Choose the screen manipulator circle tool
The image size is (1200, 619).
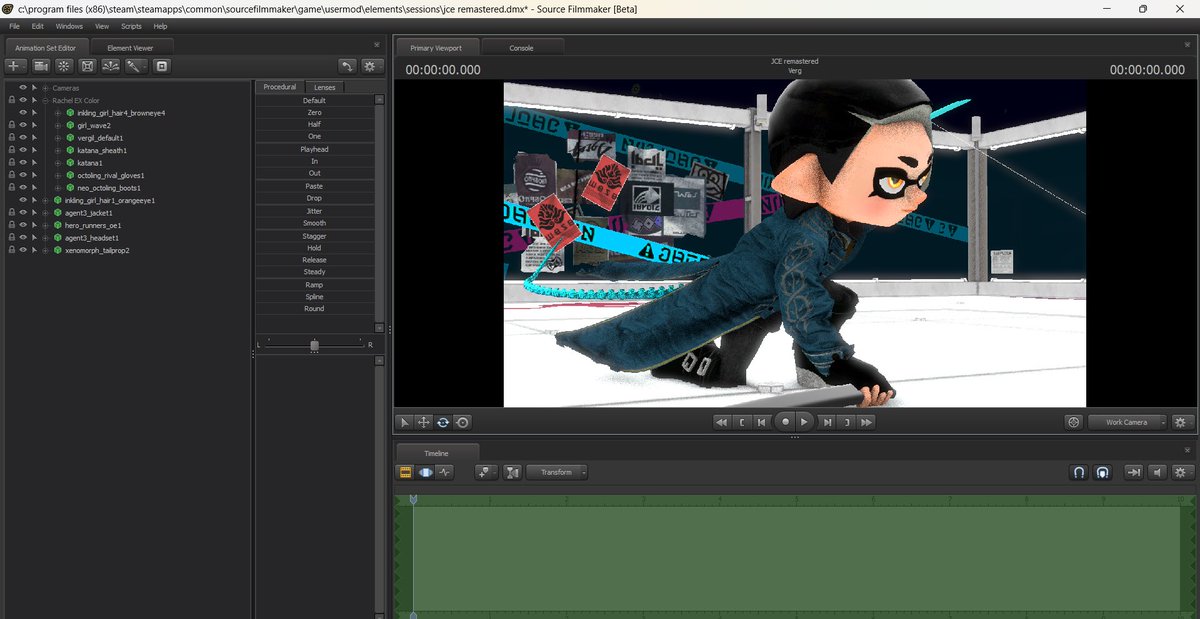pos(462,422)
